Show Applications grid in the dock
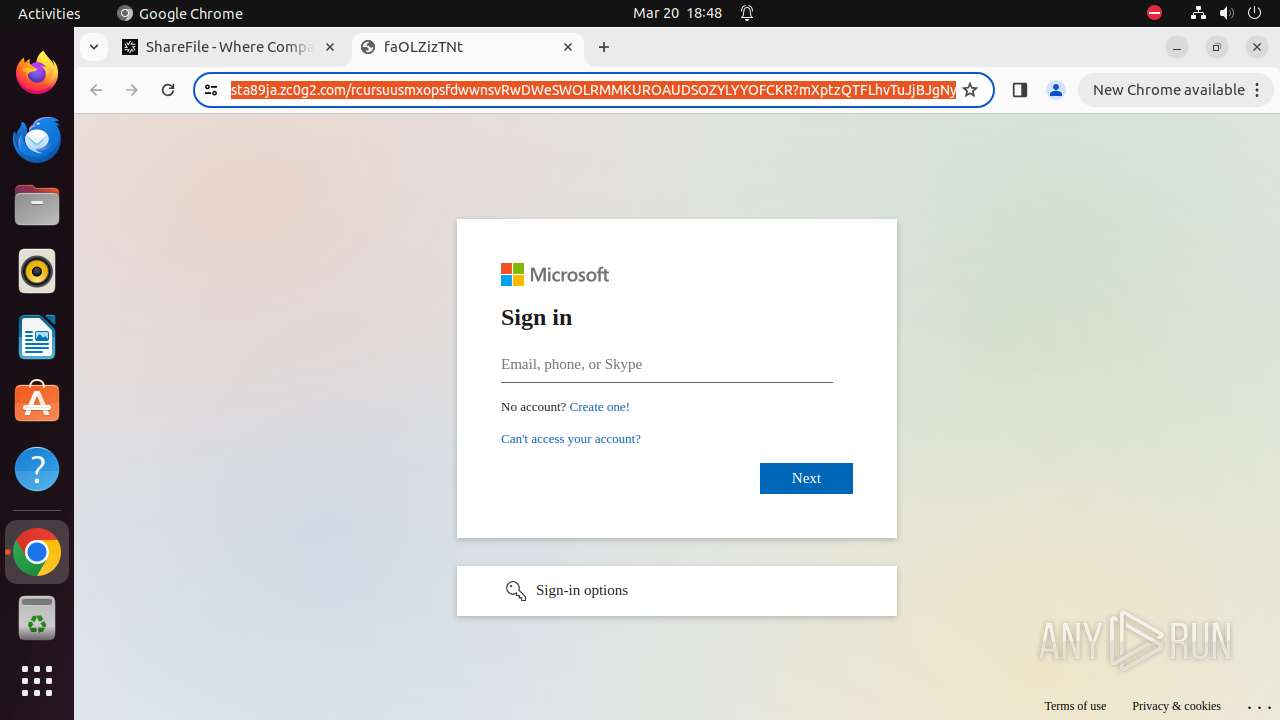The width and height of the screenshot is (1280, 720). pyautogui.click(x=37, y=681)
